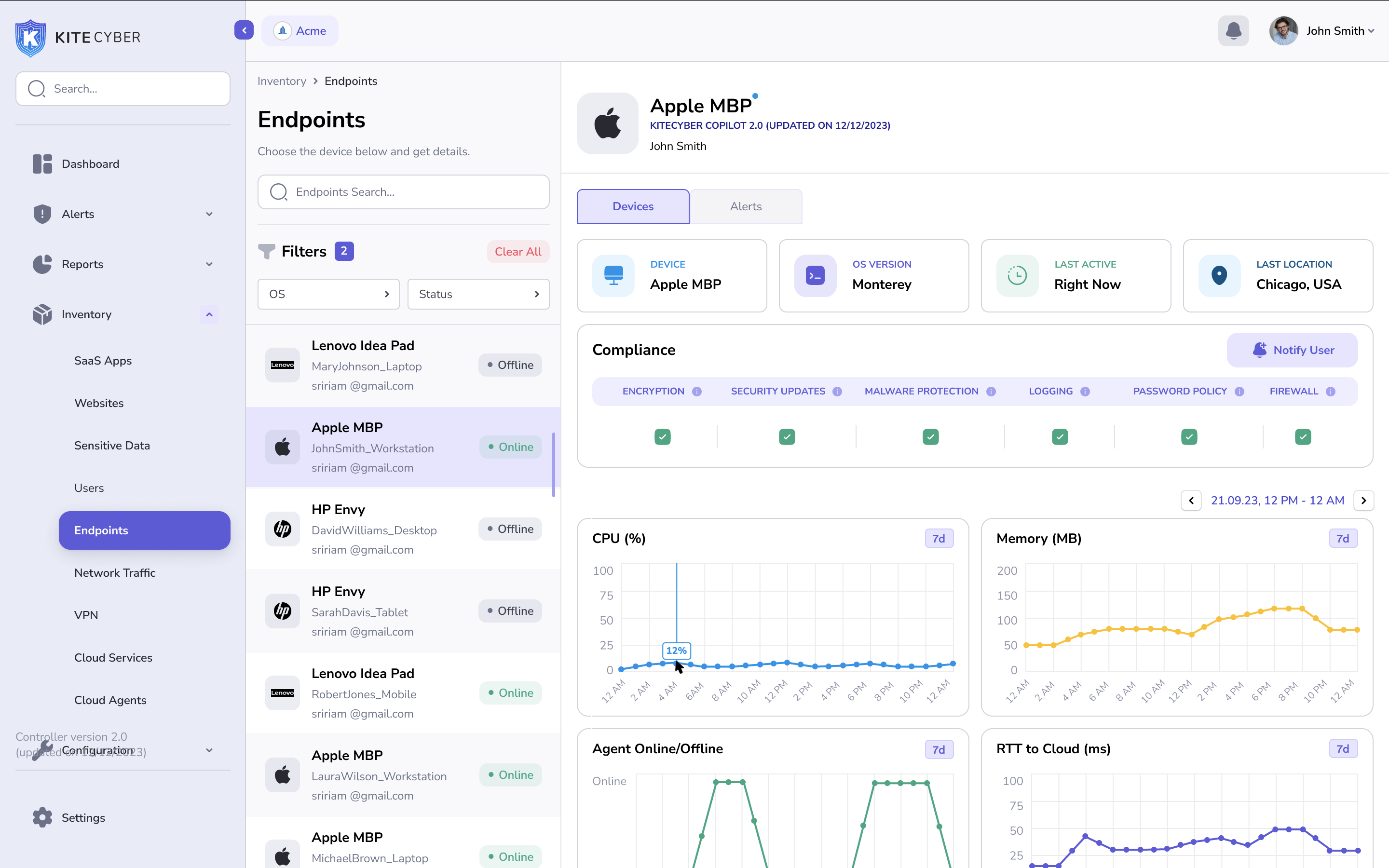
Task: Open the Status filter dropdown
Action: pyautogui.click(x=478, y=294)
